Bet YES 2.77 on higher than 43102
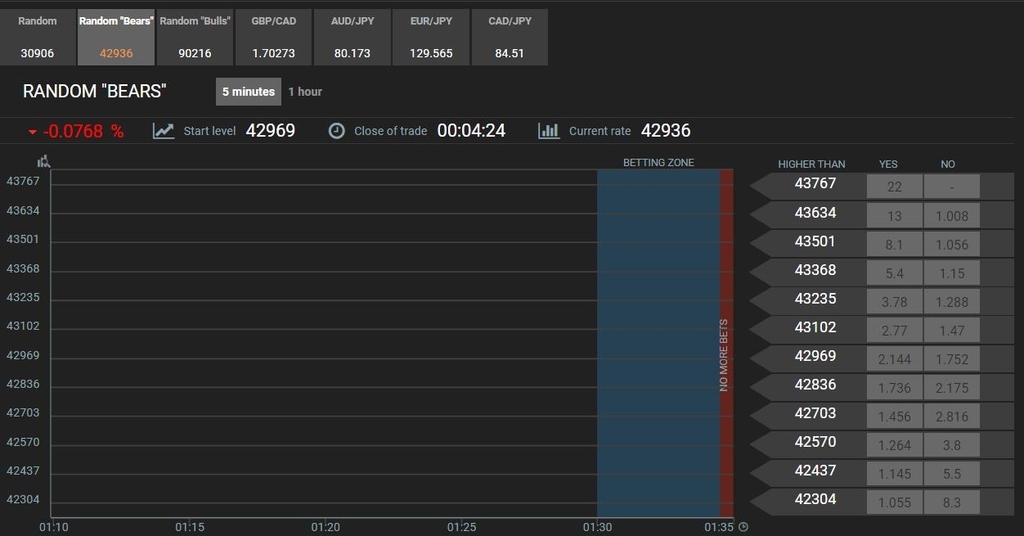This screenshot has width=1024, height=536. [894, 330]
